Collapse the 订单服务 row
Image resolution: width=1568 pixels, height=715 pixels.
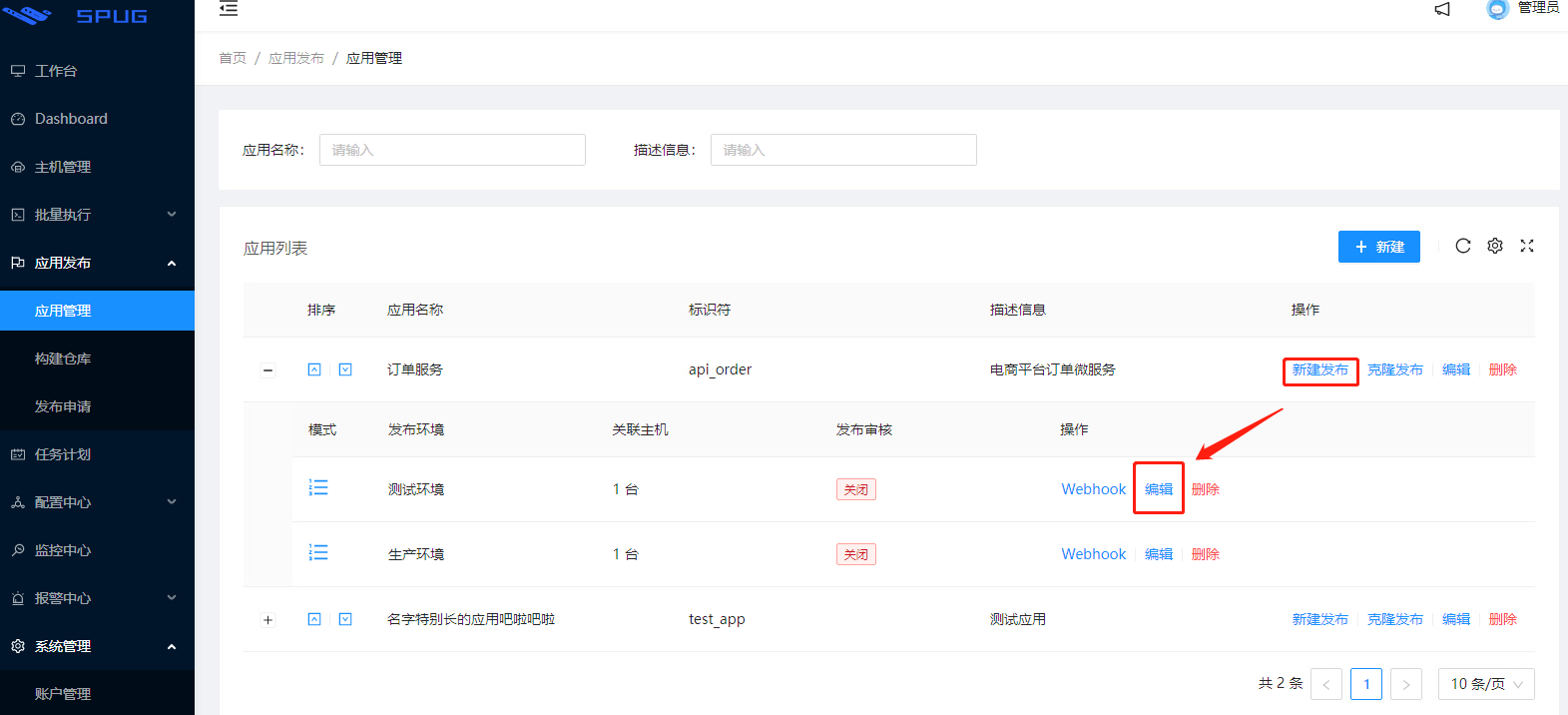267,370
